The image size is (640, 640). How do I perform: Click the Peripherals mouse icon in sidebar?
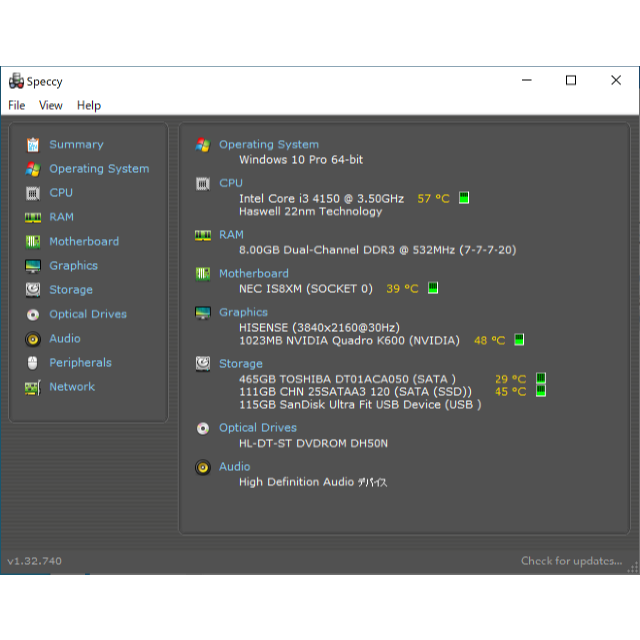click(33, 363)
